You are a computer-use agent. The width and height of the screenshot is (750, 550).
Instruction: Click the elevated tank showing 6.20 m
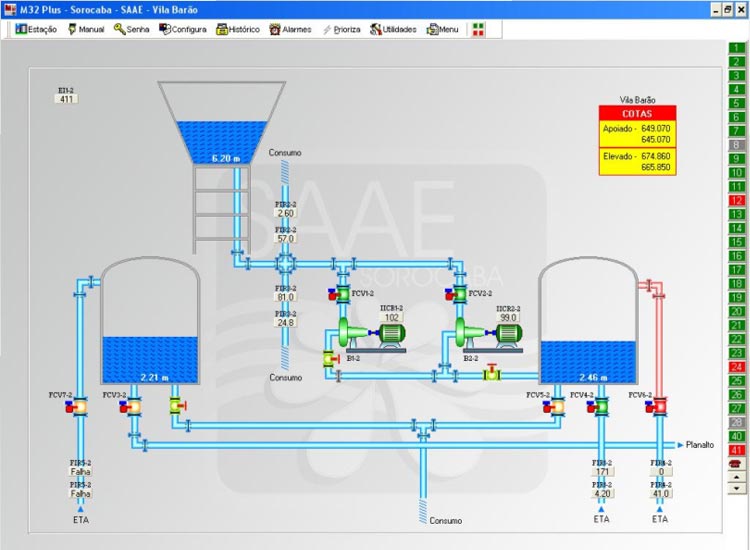pos(221,123)
